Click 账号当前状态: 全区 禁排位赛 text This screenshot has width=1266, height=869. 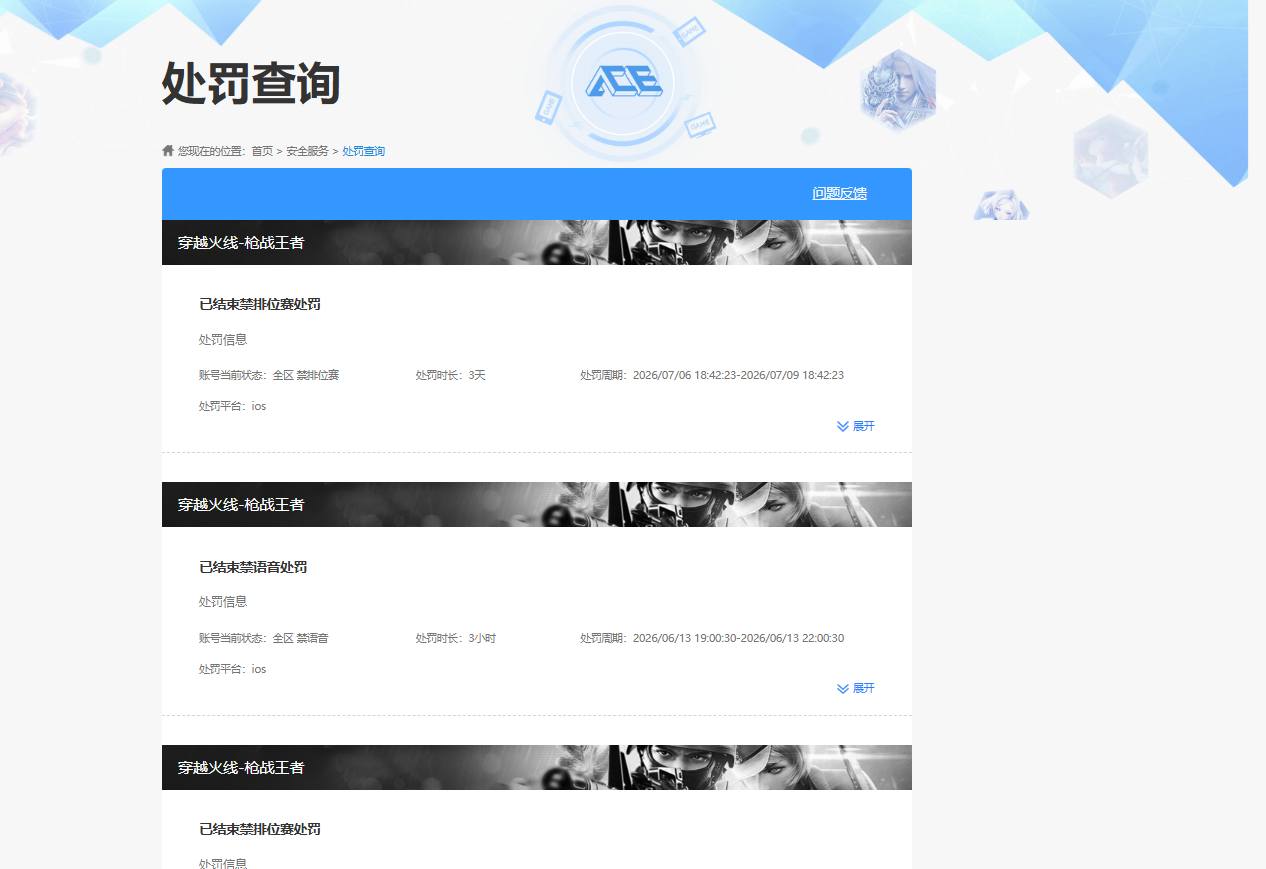pyautogui.click(x=269, y=375)
